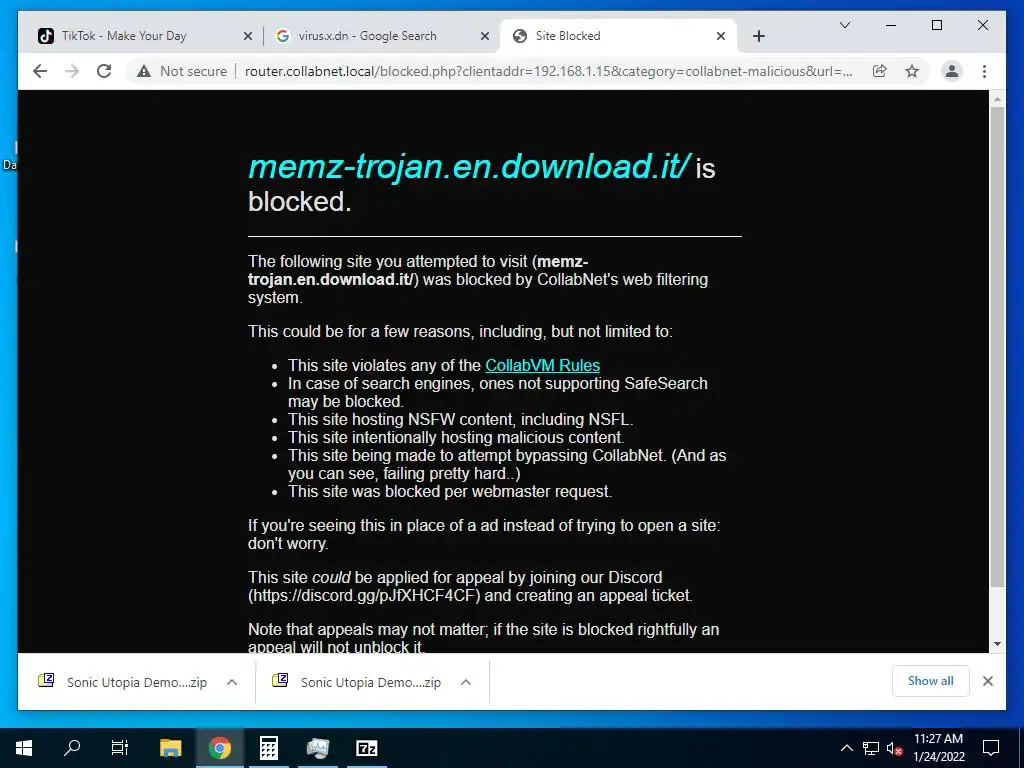Open File Explorer from the taskbar
This screenshot has height=768, width=1024.
click(170, 748)
